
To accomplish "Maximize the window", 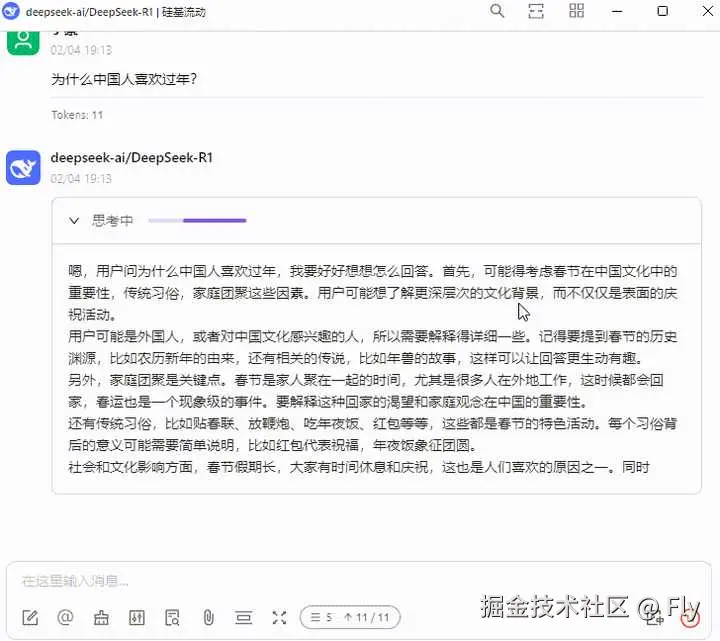I will [662, 11].
